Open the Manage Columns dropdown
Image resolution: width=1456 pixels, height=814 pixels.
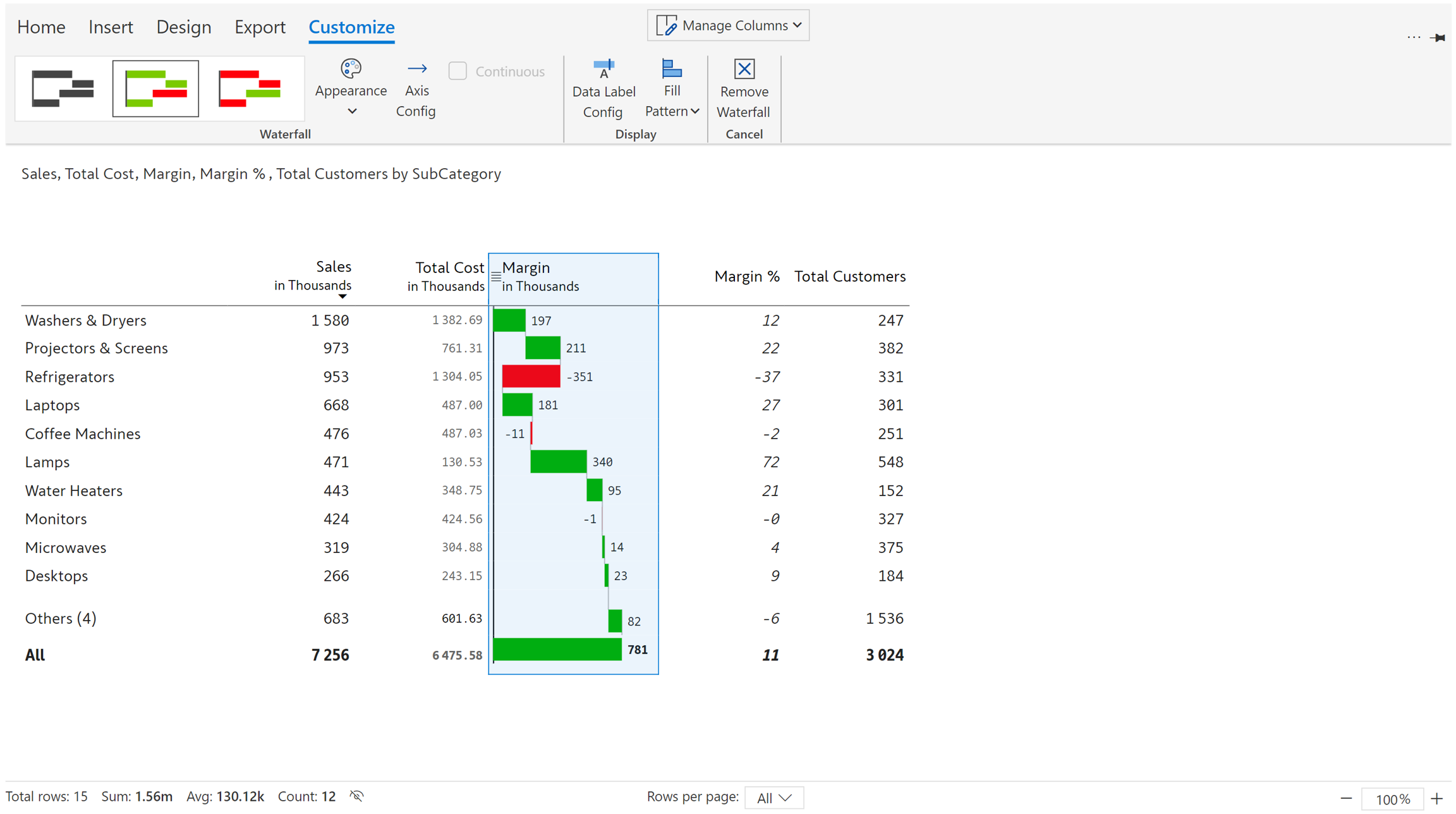tap(728, 25)
